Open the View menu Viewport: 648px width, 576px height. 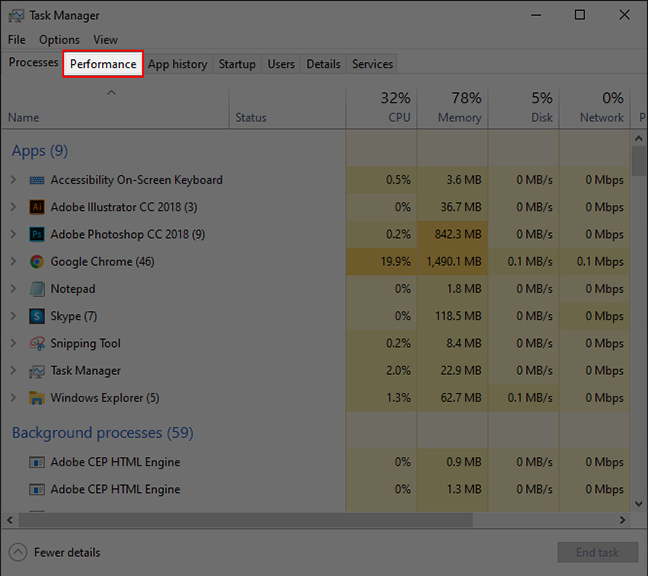coord(105,40)
